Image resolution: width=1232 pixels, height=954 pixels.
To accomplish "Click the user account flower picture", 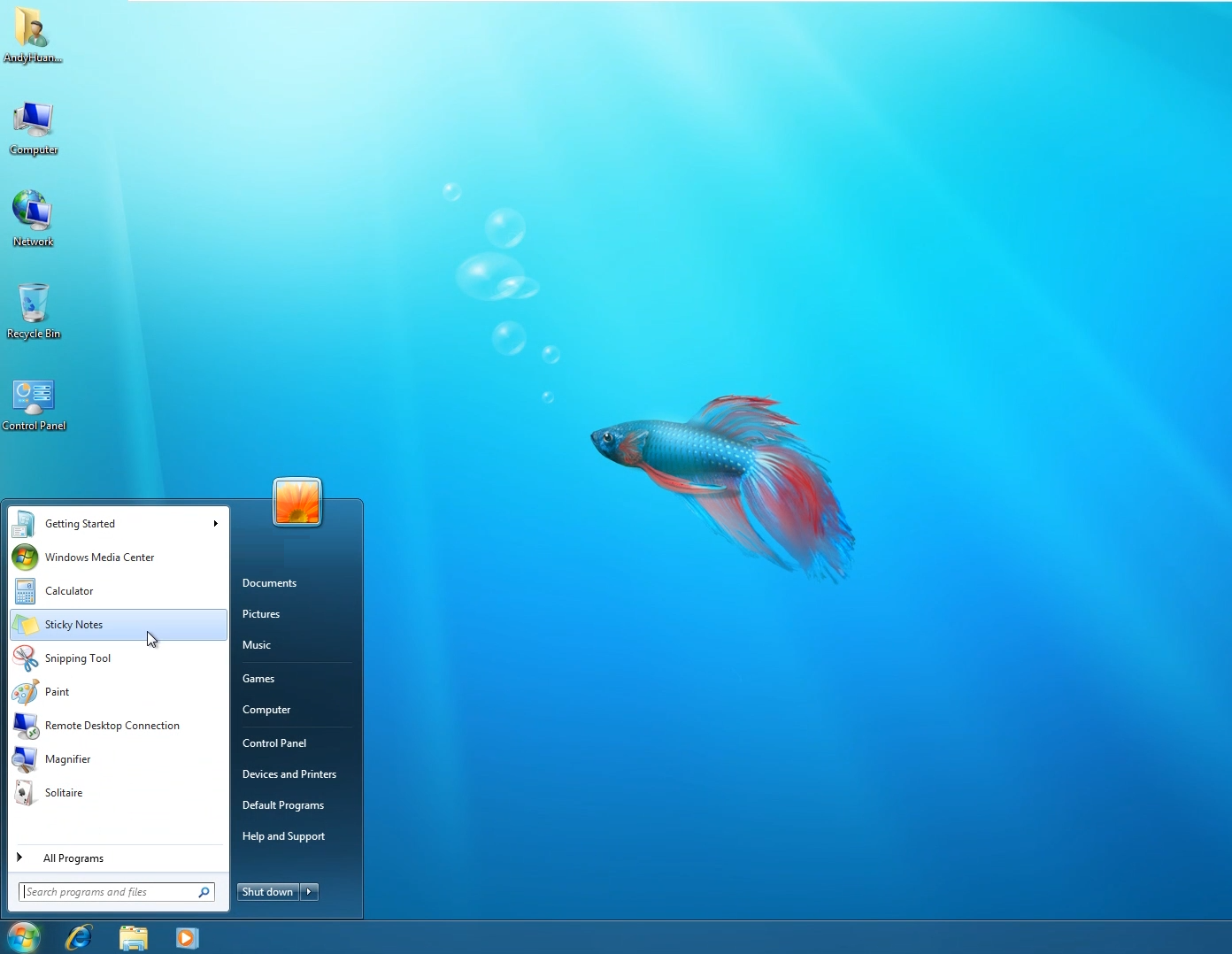I will coord(297,502).
